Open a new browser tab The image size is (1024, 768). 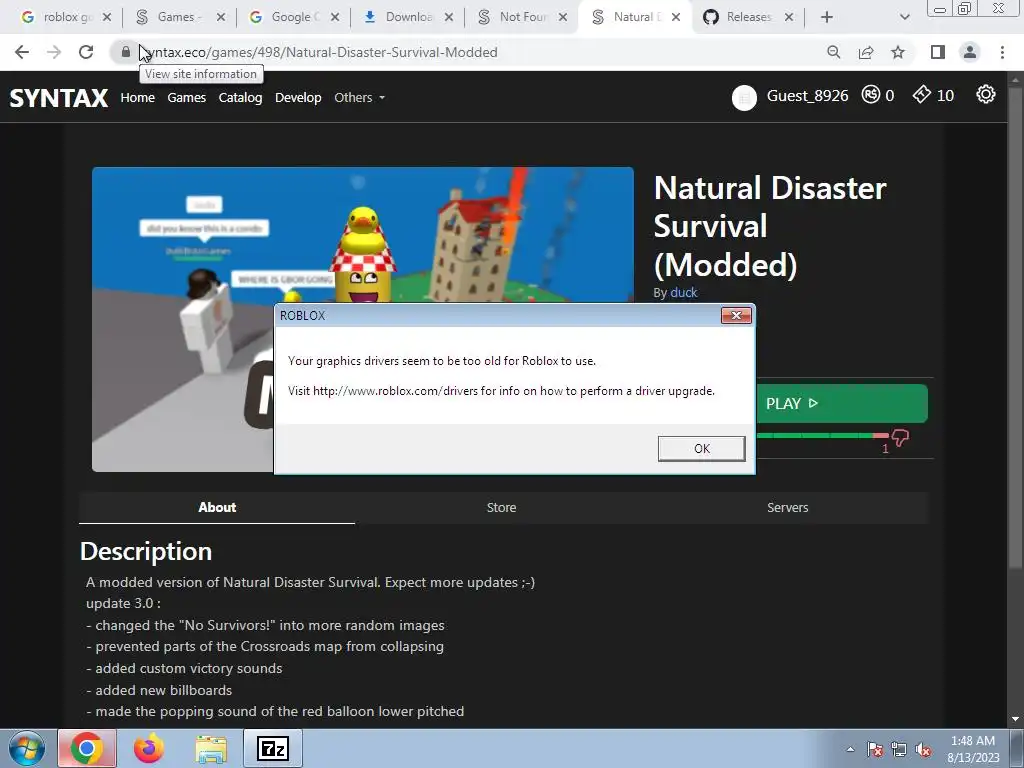click(827, 17)
